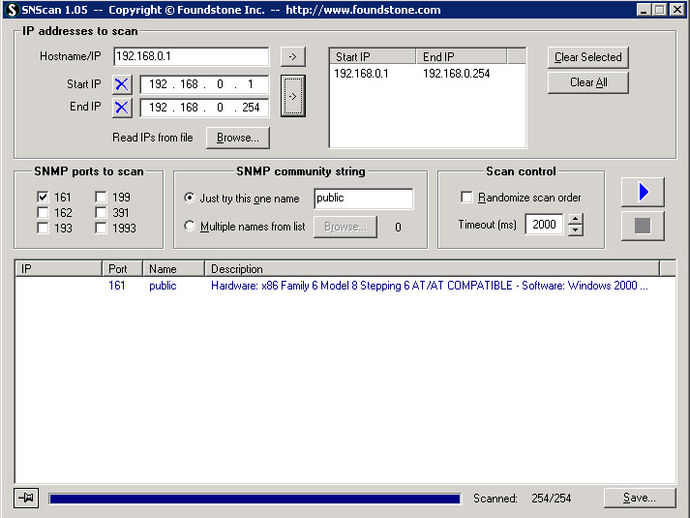Click Clear All button
This screenshot has height=518, width=690.
588,82
